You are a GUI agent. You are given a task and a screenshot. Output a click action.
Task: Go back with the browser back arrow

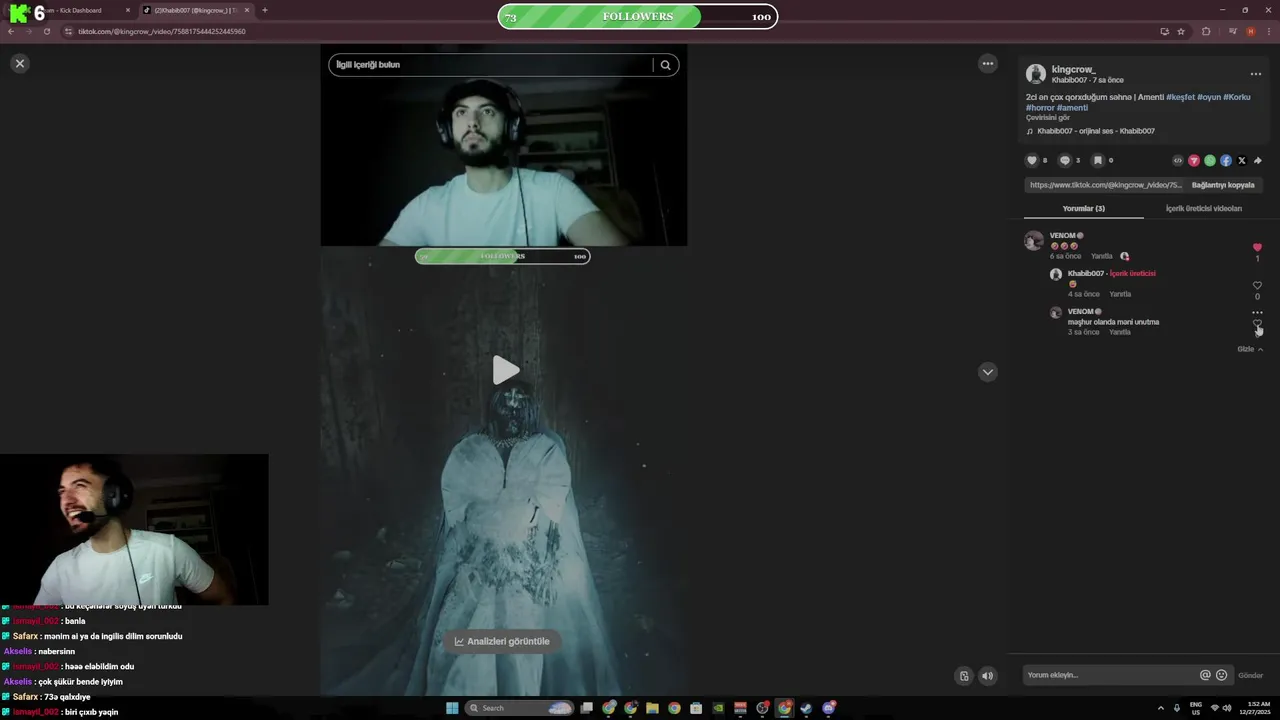[11, 31]
